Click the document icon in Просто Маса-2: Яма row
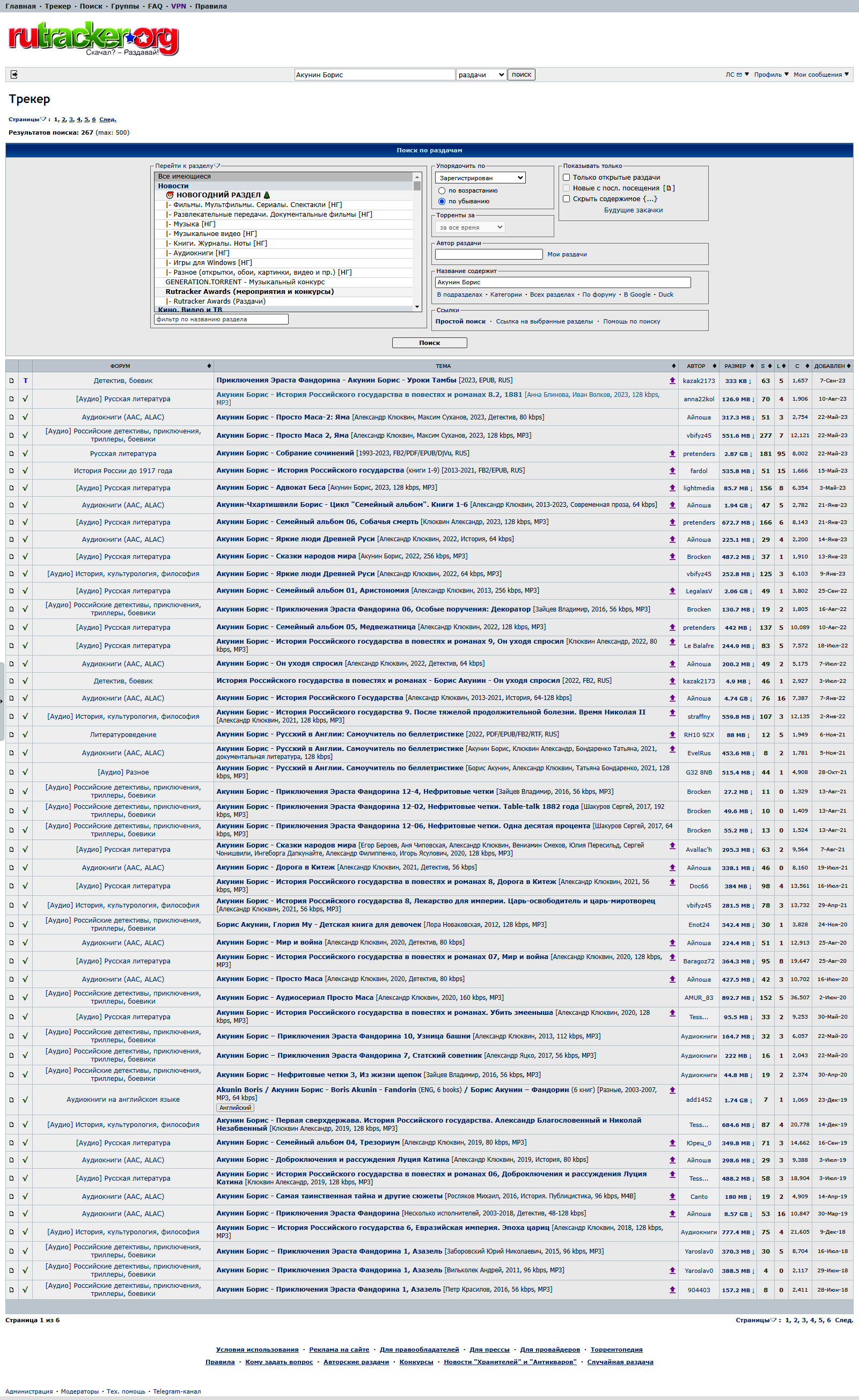859x1400 pixels. point(11,417)
